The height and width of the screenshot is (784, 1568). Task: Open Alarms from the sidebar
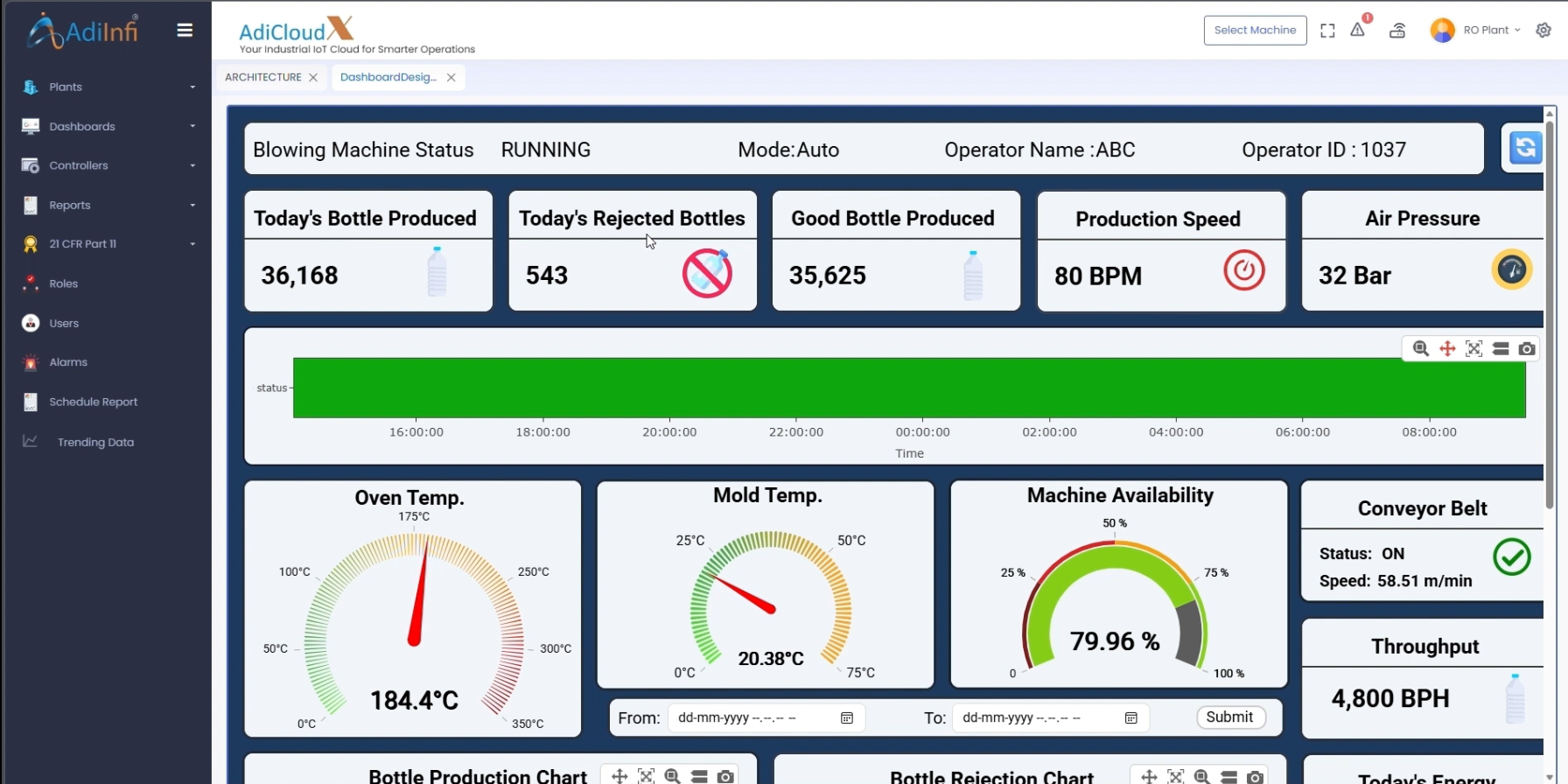point(68,362)
